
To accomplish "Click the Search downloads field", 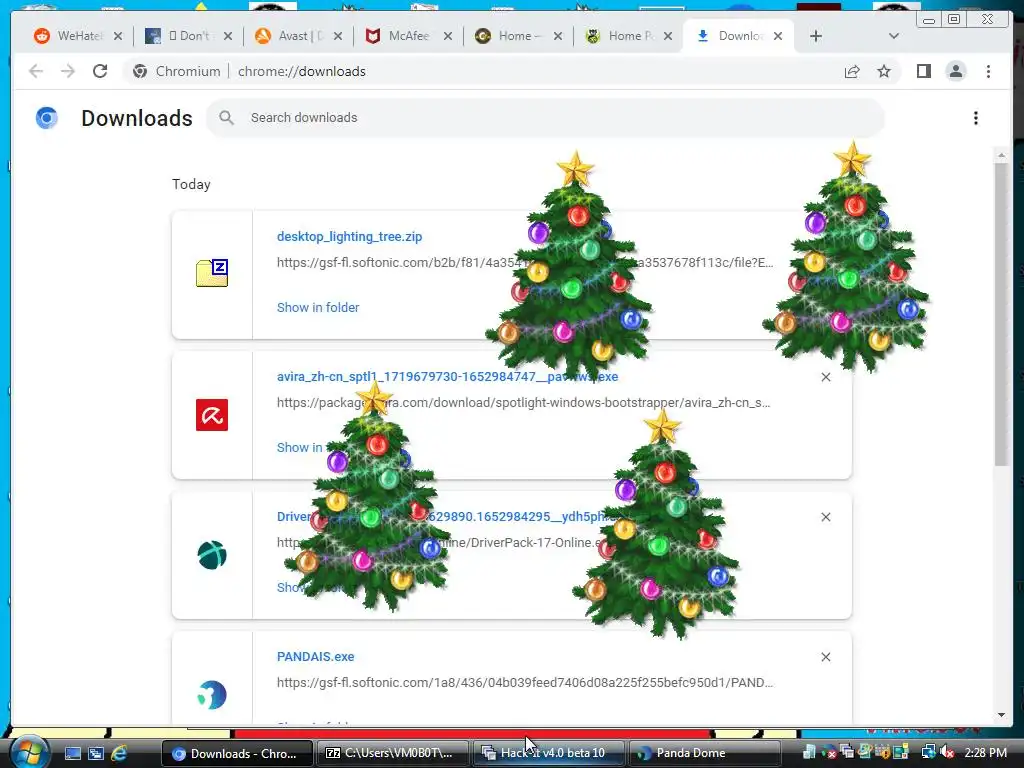I will (x=545, y=118).
